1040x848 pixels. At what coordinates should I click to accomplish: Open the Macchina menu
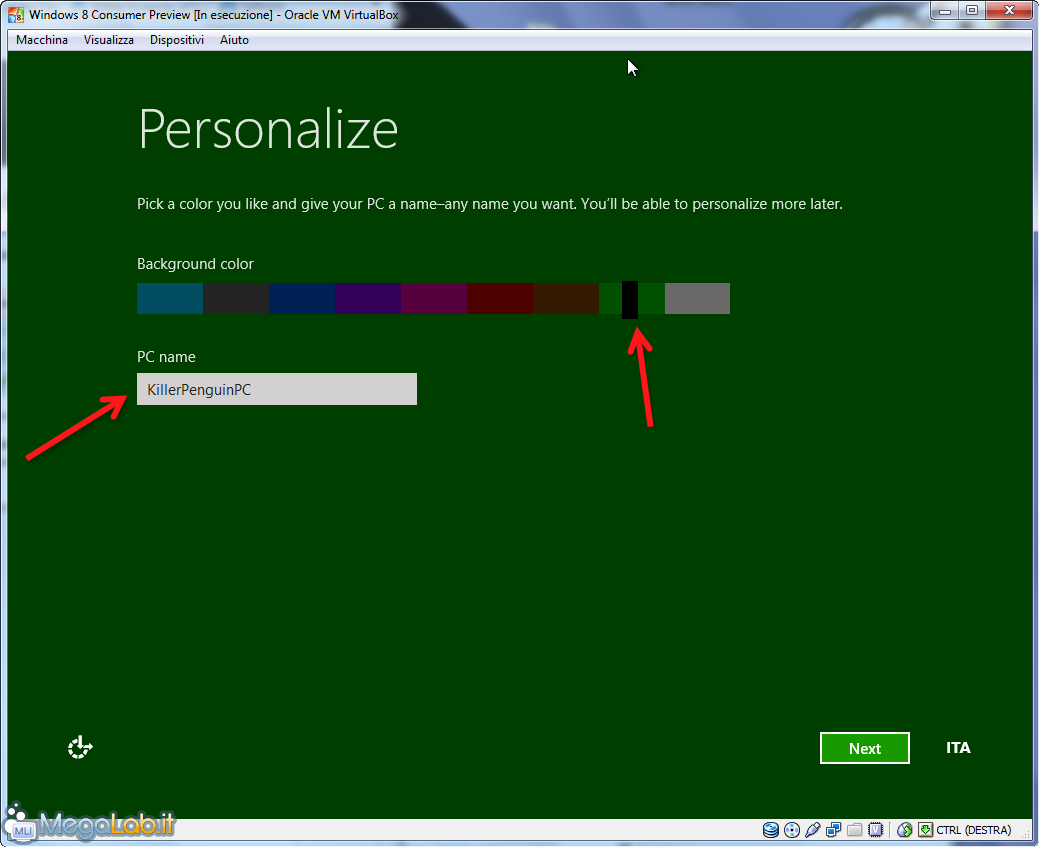point(42,40)
